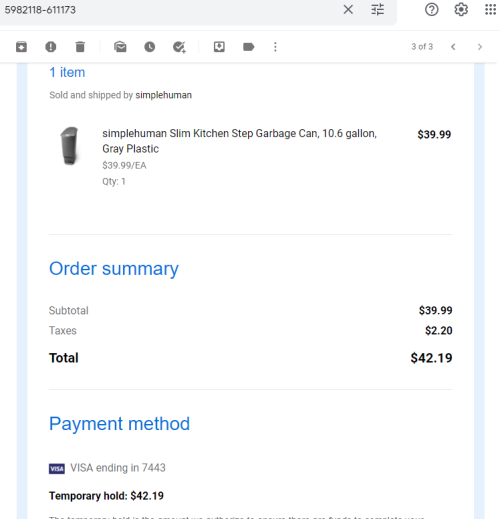500x519 pixels.
Task: Click the garbage can product thumbnail
Action: click(x=69, y=146)
